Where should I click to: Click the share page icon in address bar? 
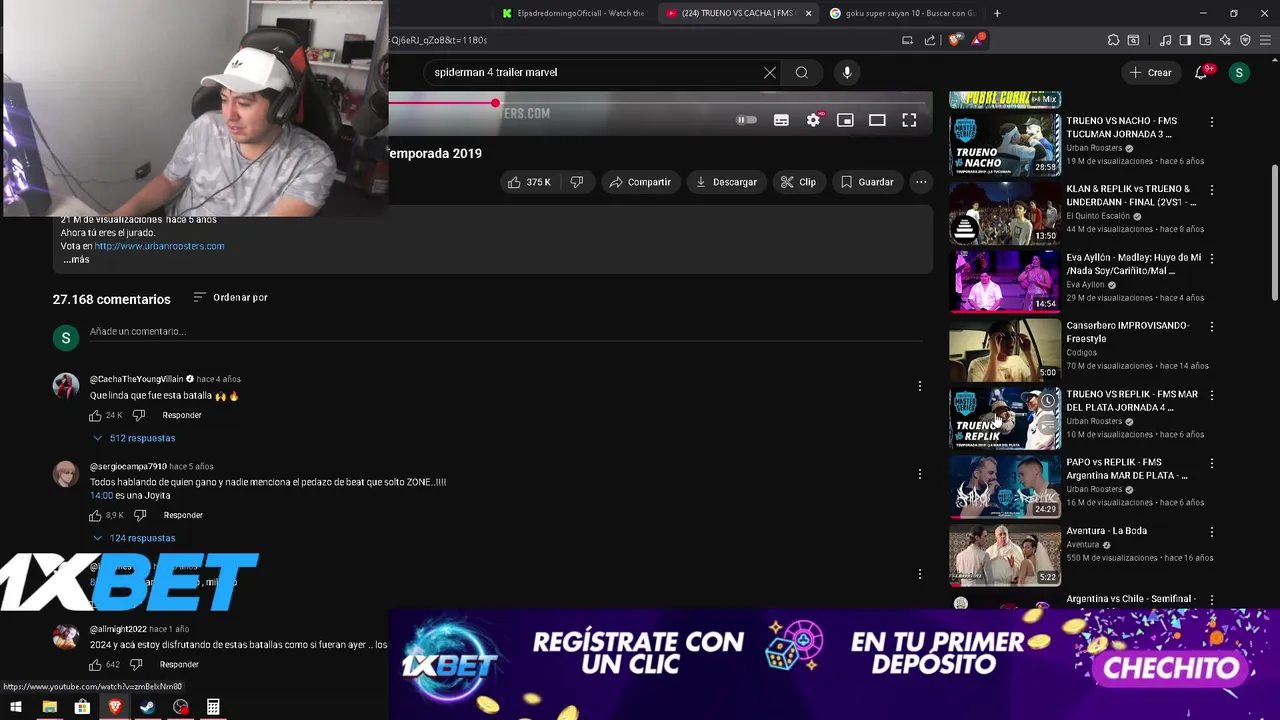(930, 40)
